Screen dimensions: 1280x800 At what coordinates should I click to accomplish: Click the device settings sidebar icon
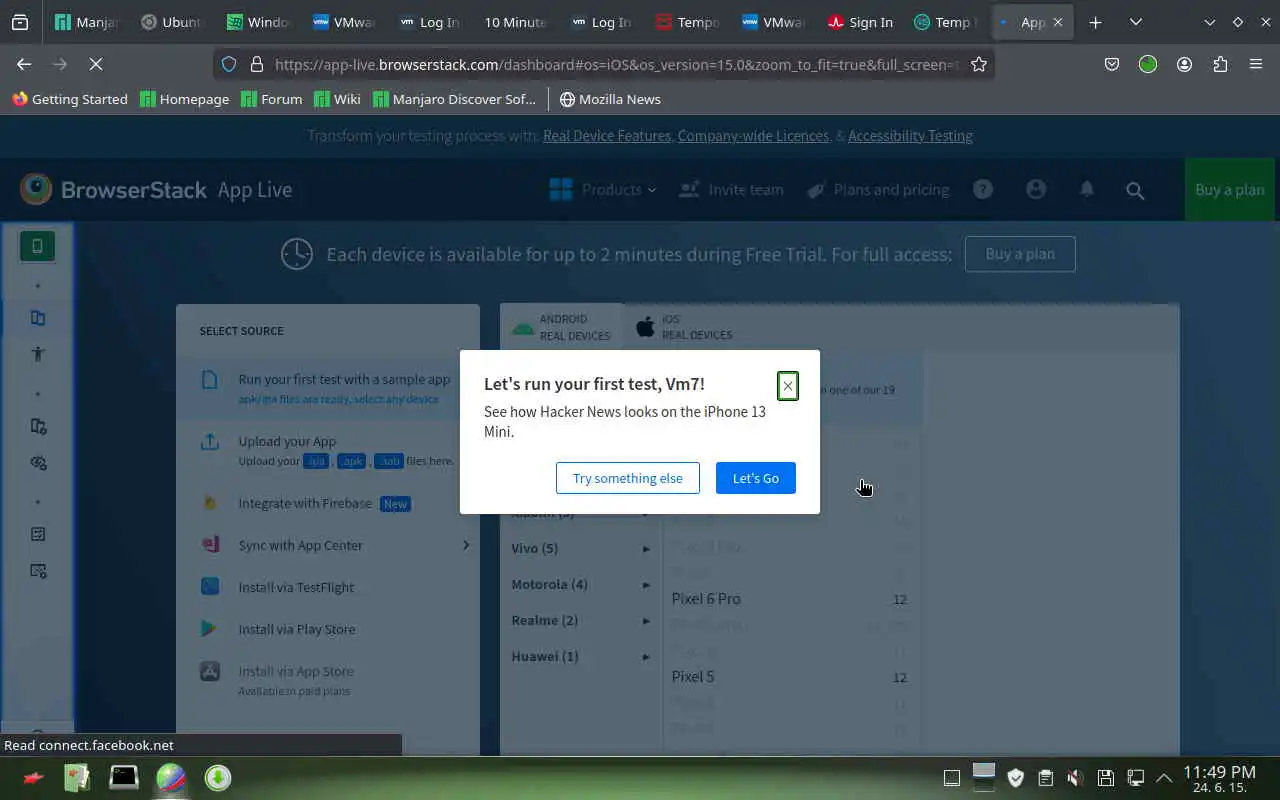[38, 427]
